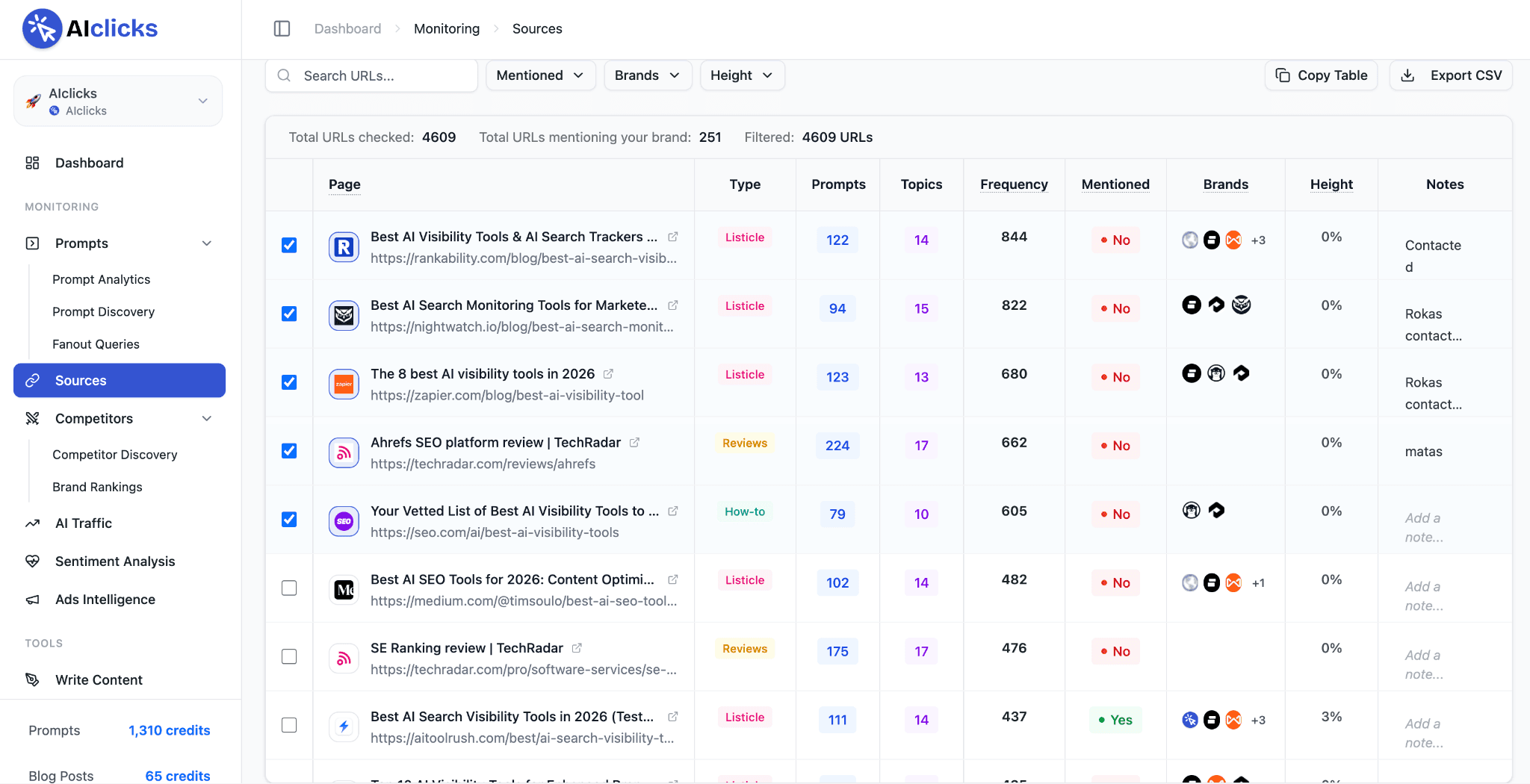1530x784 pixels.
Task: Click the search magnifier icon
Action: (x=284, y=75)
